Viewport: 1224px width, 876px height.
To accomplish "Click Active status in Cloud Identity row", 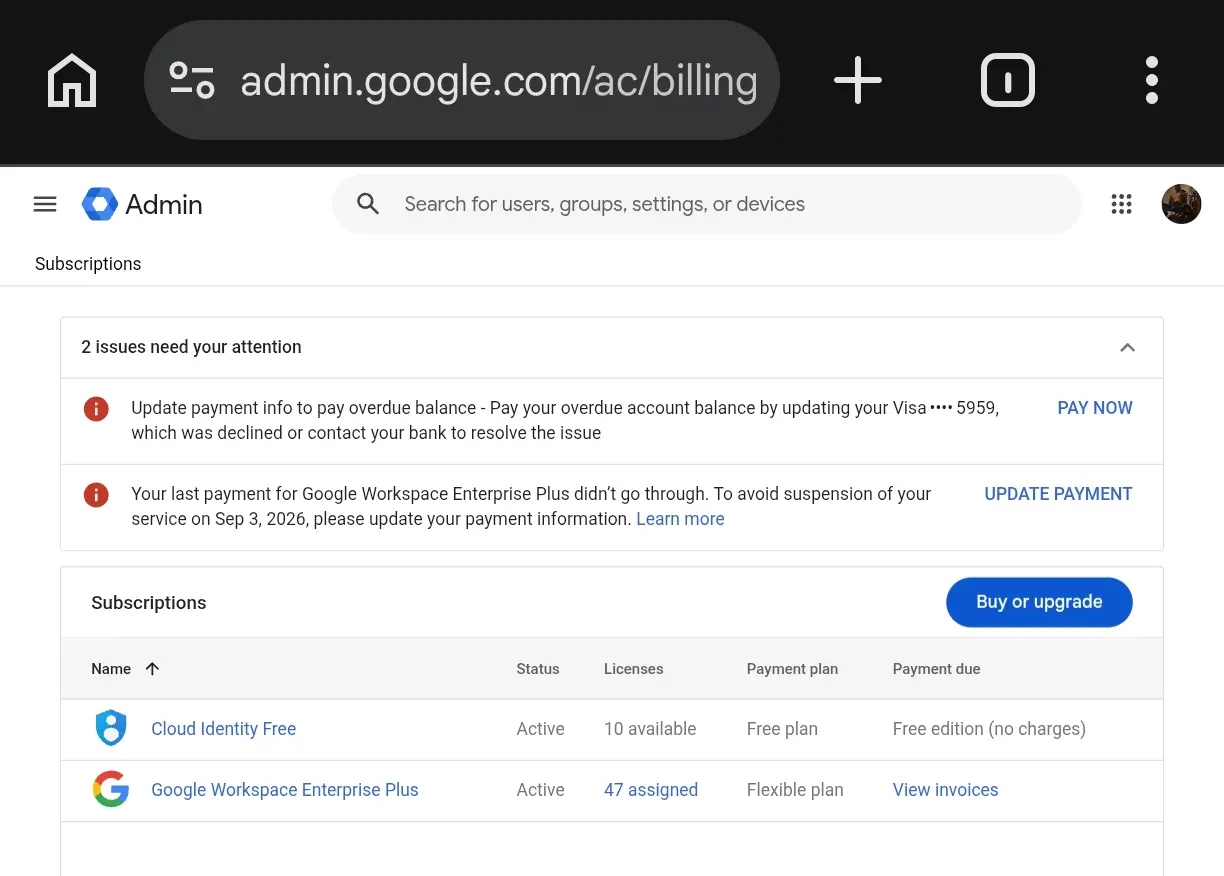I will tap(540, 729).
